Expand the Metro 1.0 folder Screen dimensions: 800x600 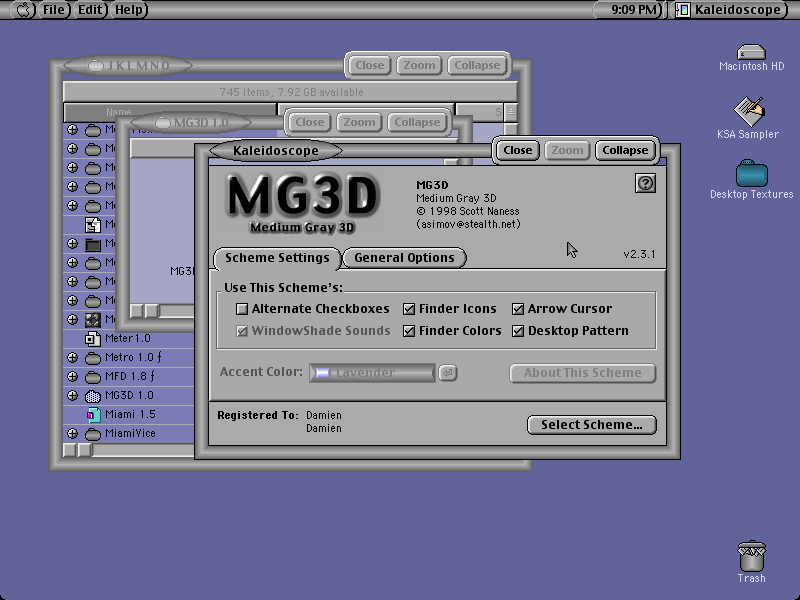(x=72, y=357)
